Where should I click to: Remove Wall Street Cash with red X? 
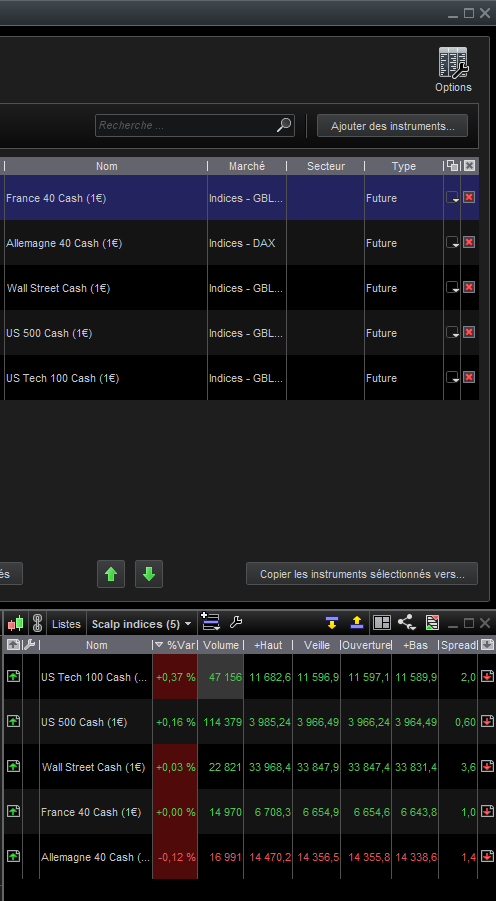[469, 287]
